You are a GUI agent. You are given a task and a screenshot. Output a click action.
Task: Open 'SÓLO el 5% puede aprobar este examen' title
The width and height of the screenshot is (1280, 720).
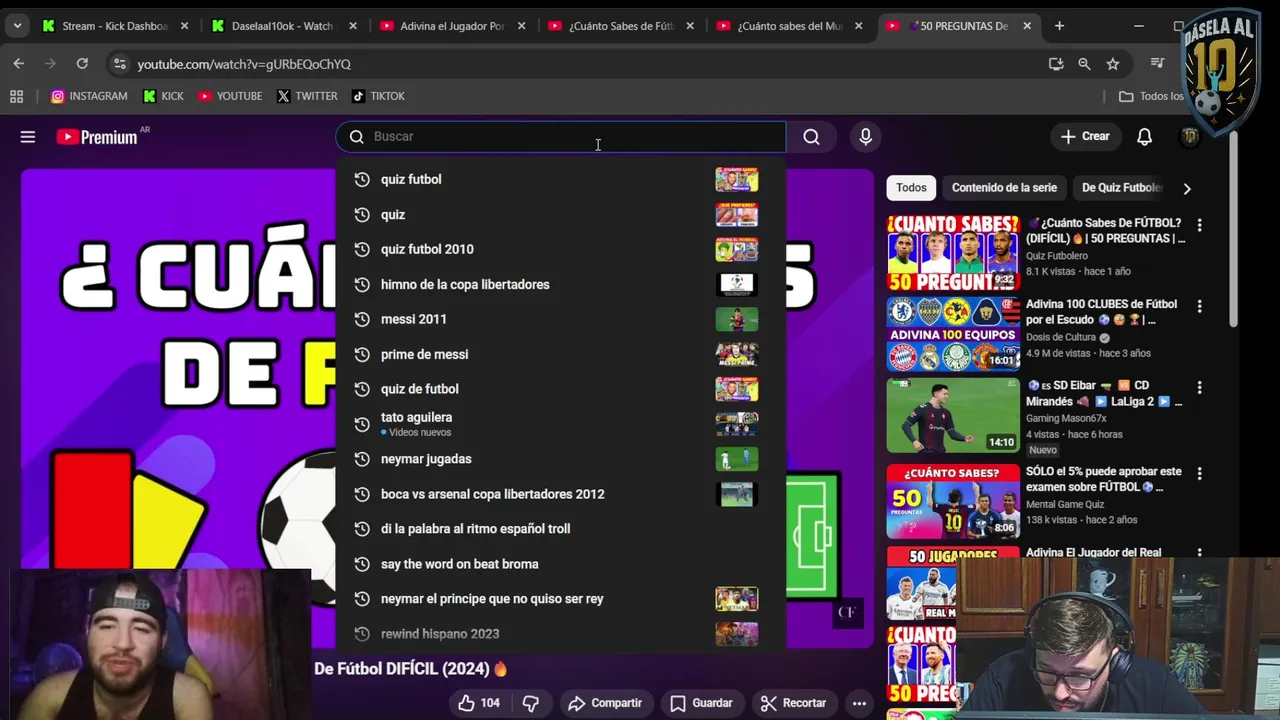tap(1104, 479)
